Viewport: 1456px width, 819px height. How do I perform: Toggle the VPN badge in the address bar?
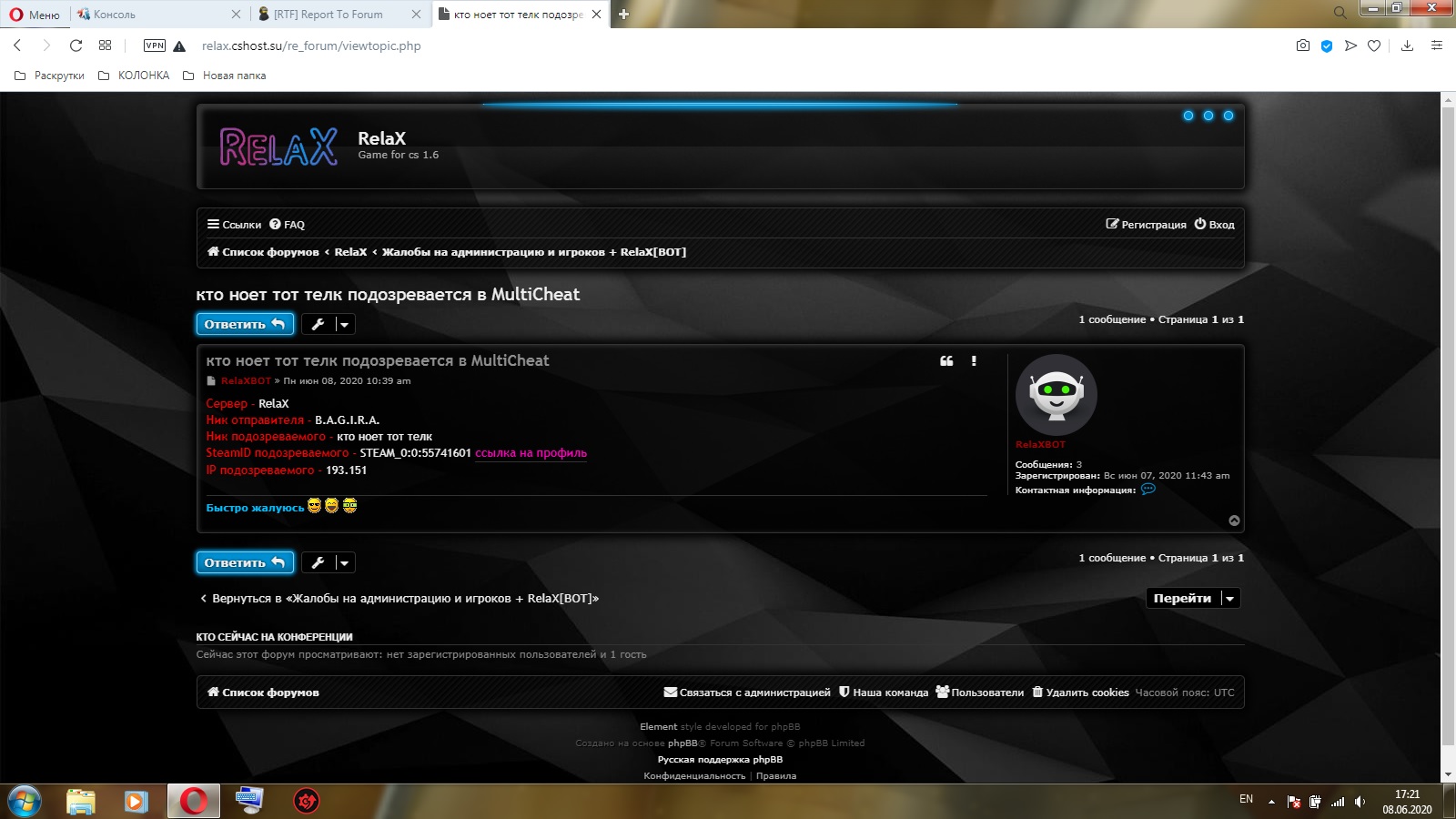click(155, 45)
